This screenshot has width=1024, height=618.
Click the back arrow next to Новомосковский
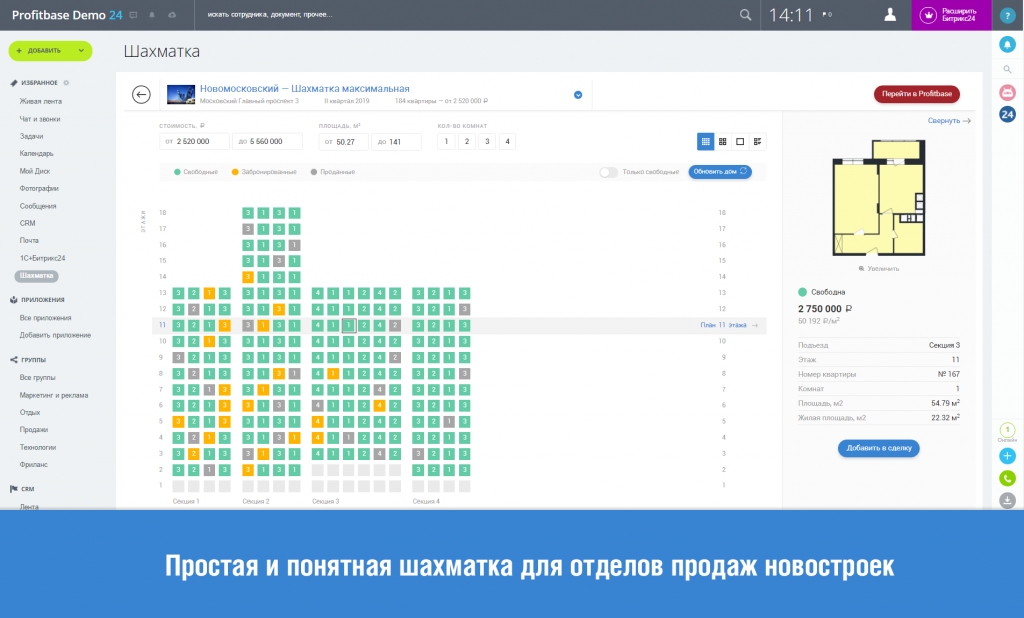pos(142,94)
